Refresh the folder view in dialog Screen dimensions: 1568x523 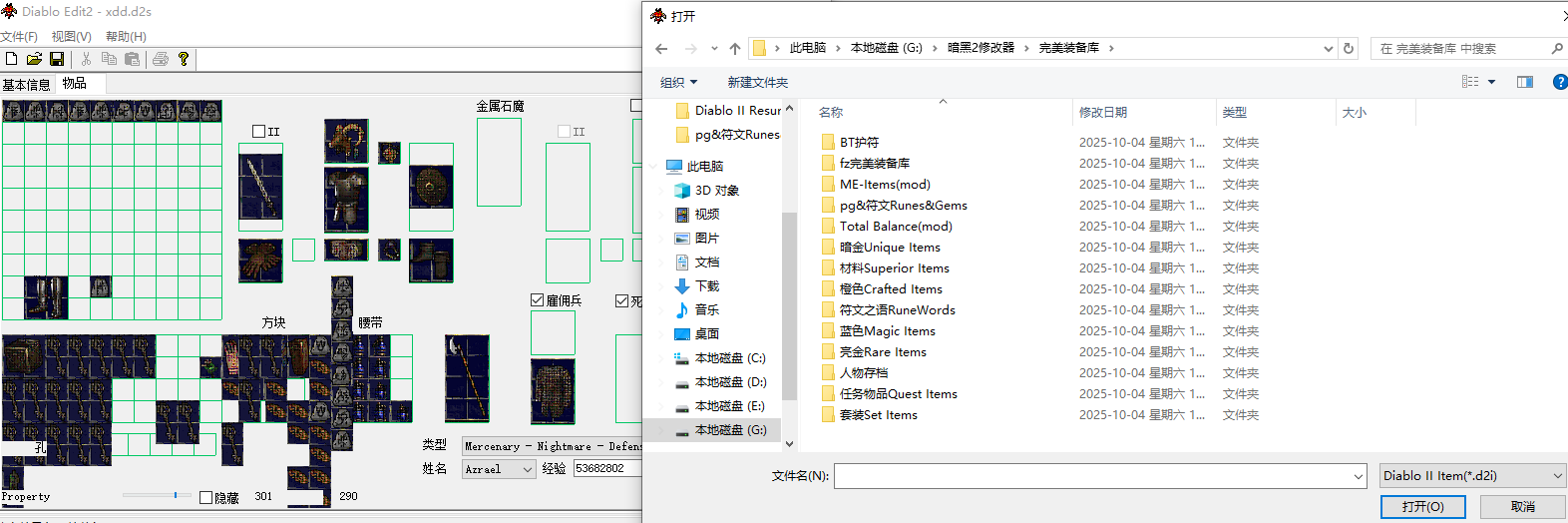1349,48
